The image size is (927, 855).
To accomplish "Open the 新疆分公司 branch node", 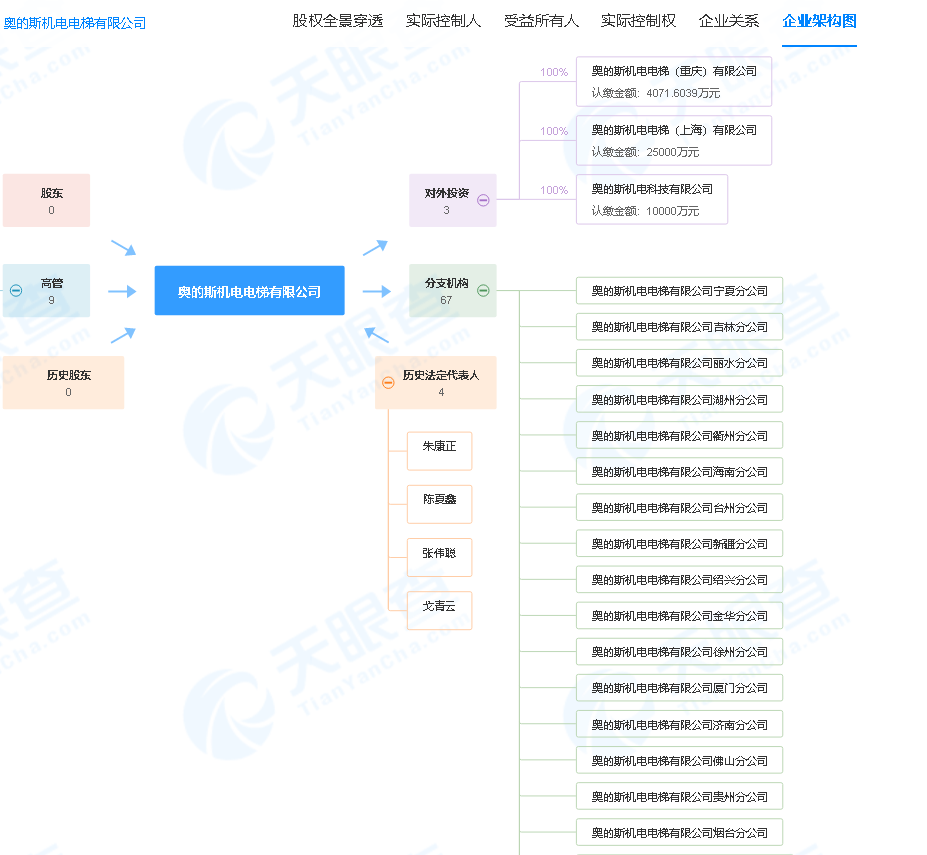I will 679,544.
